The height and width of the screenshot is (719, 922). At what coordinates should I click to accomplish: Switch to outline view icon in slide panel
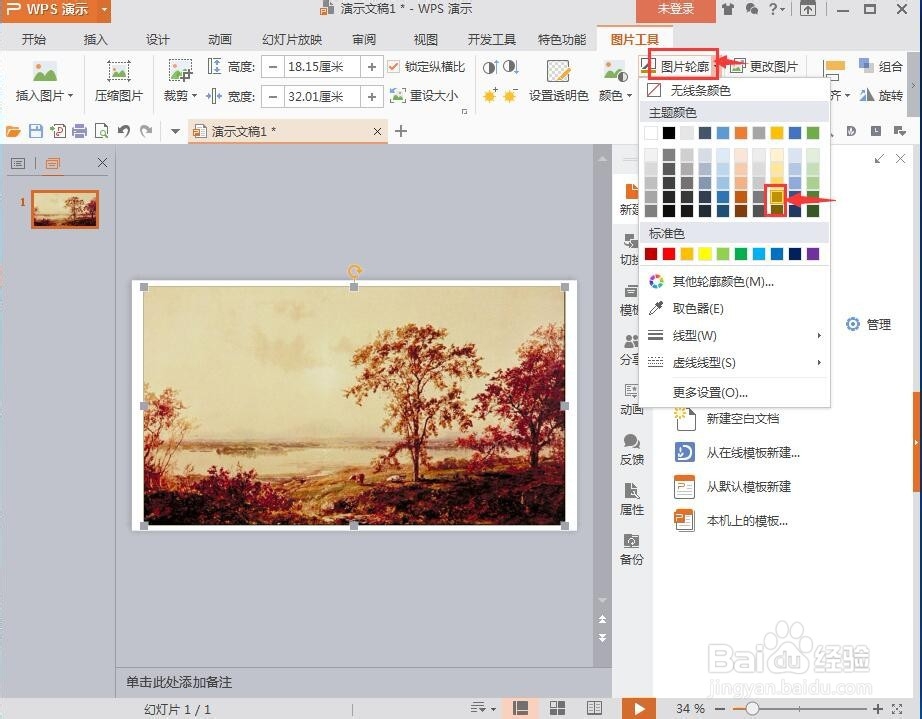coord(18,163)
